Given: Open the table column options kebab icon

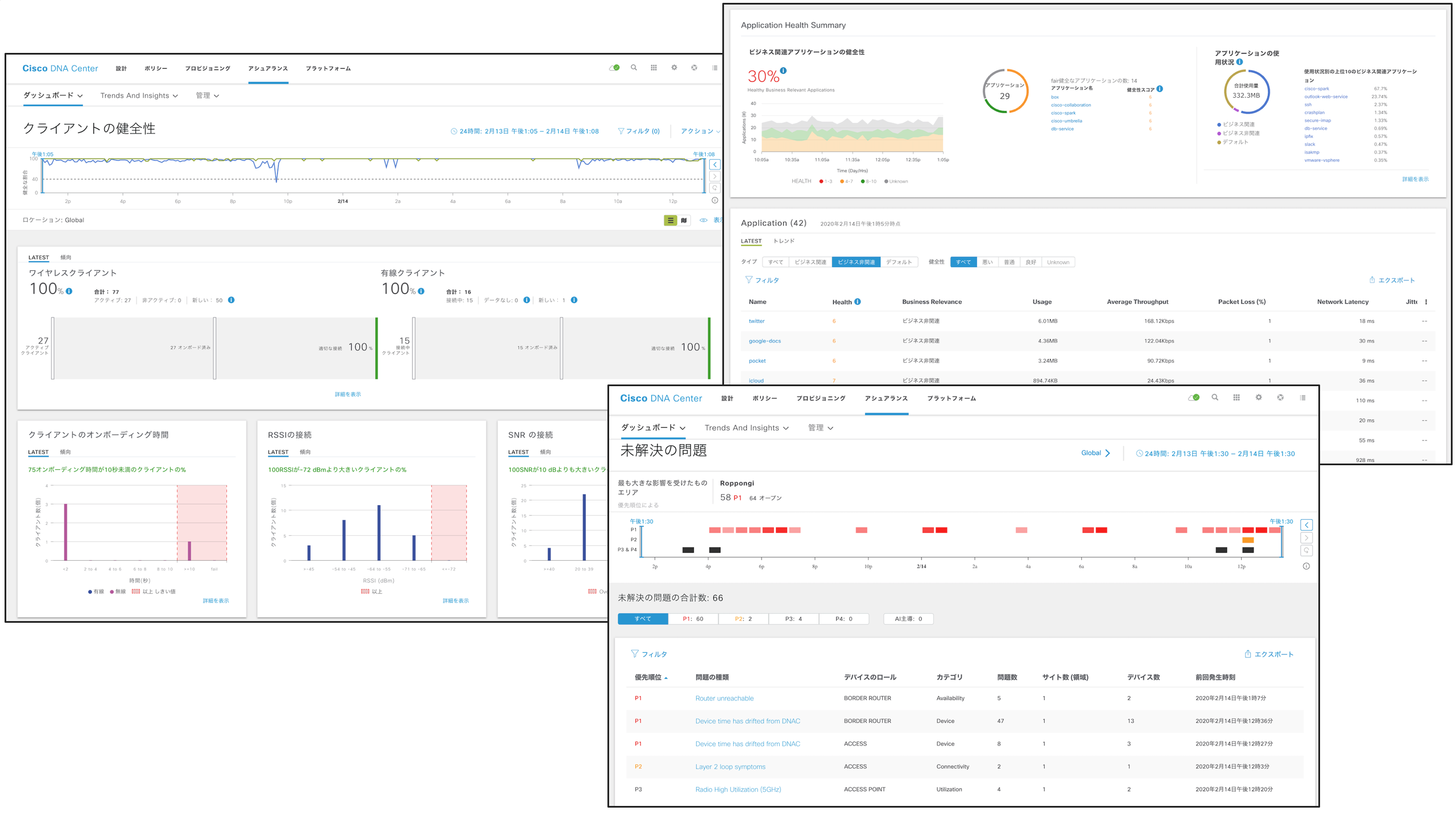Looking at the screenshot, I should click(x=1426, y=302).
